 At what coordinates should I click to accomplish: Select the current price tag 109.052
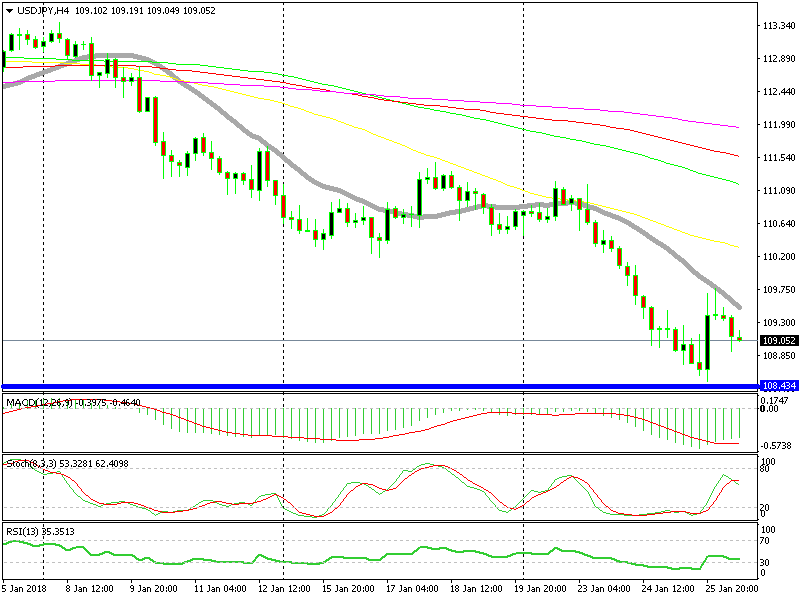[779, 340]
